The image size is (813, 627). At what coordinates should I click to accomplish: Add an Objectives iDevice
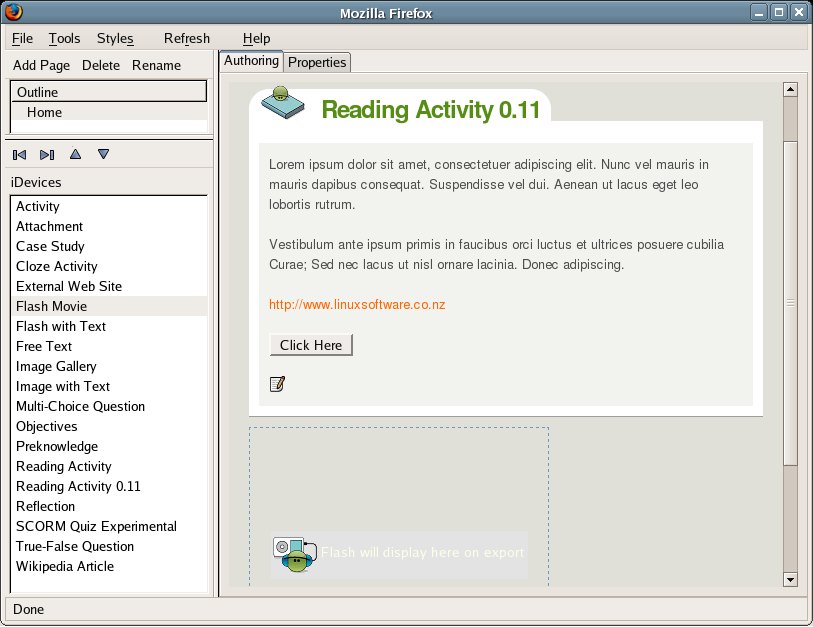tap(108, 426)
